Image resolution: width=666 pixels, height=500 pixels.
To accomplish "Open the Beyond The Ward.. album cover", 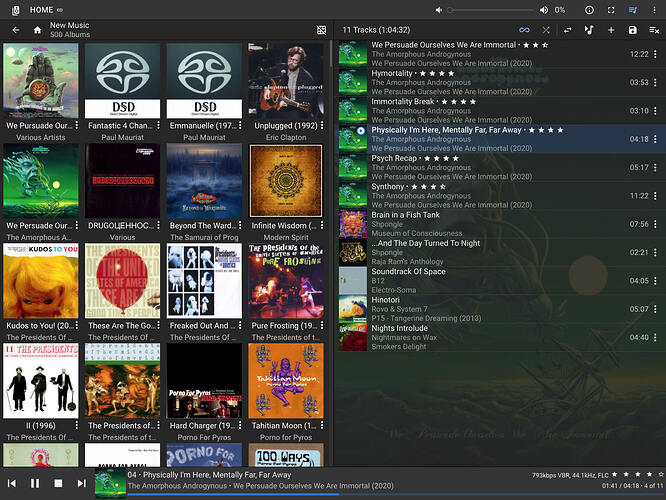I will [204, 181].
